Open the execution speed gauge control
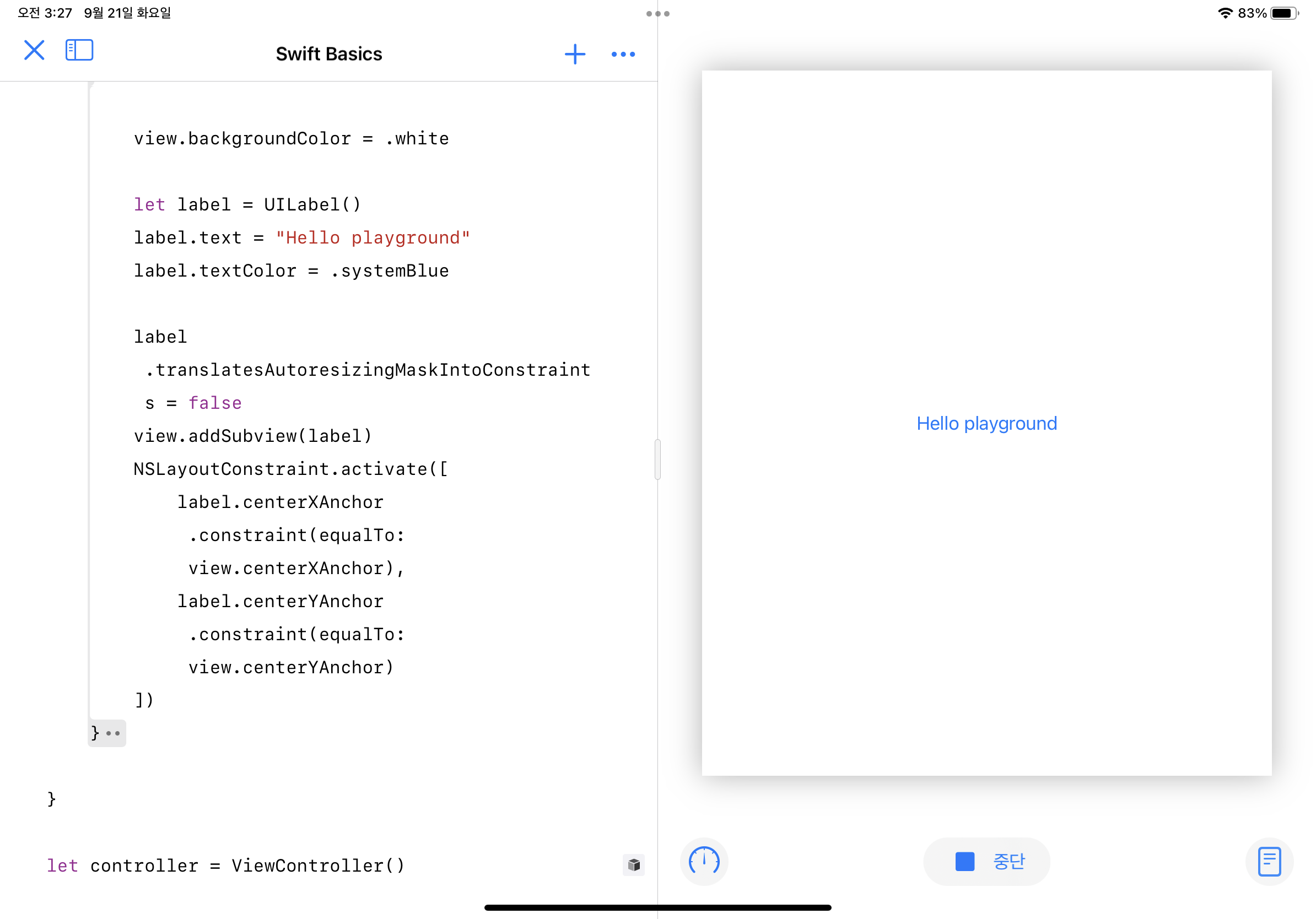 [x=704, y=861]
